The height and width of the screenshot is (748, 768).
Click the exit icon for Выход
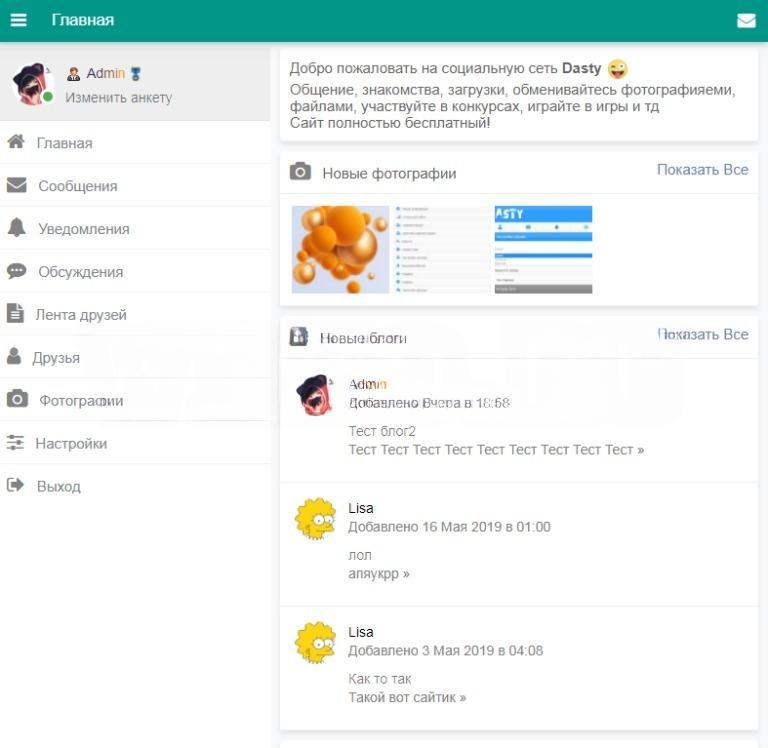[15, 486]
